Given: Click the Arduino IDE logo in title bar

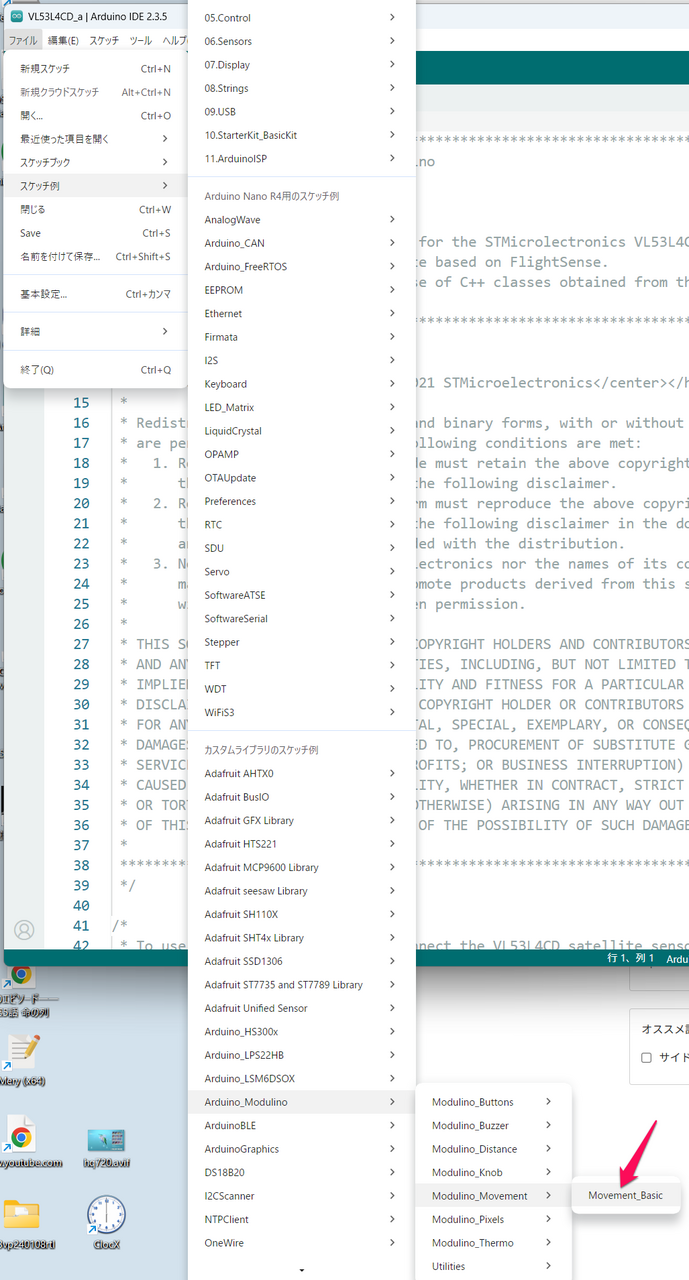Looking at the screenshot, I should coord(16,17).
